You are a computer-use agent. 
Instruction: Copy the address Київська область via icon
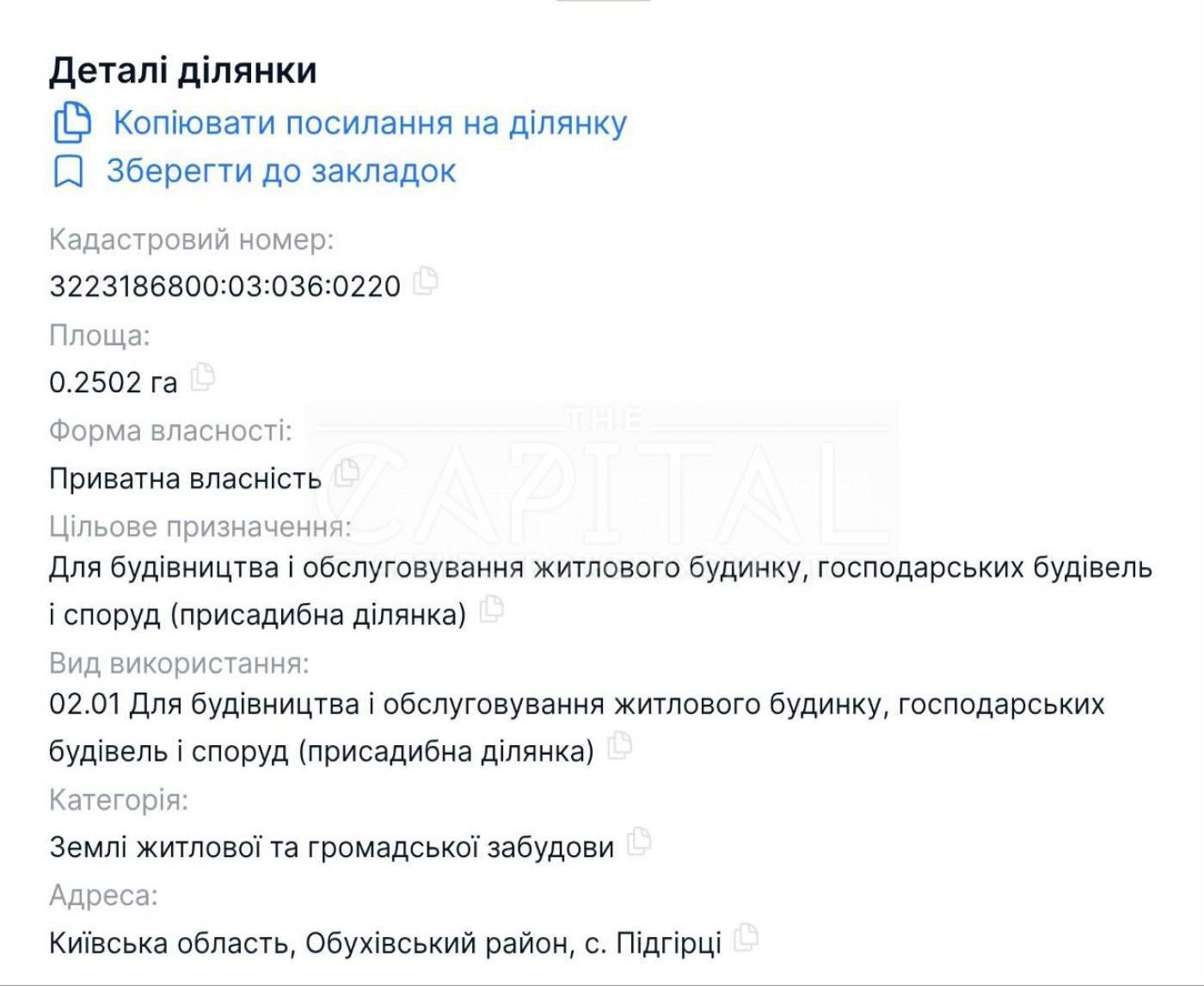pos(746,938)
